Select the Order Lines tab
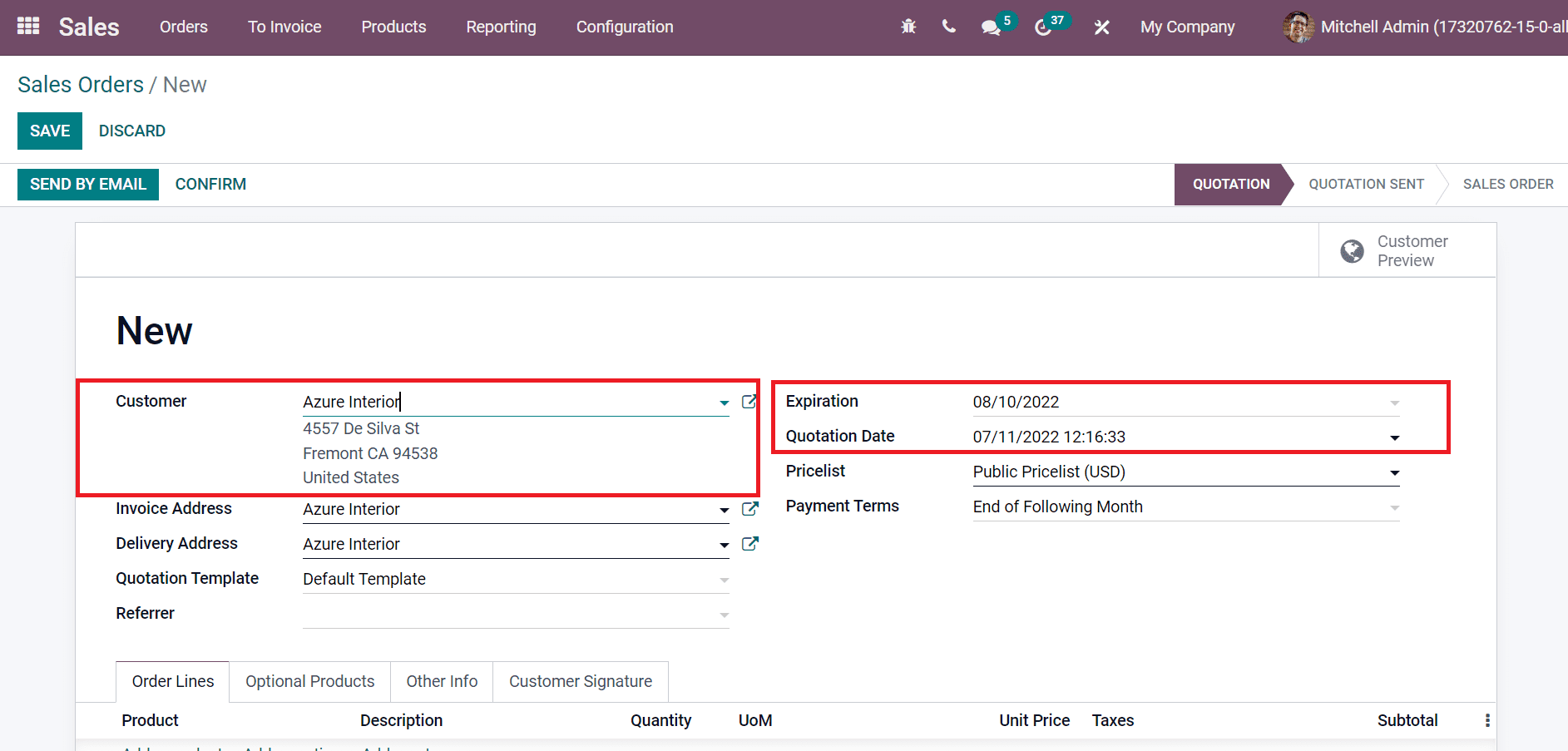 (173, 681)
